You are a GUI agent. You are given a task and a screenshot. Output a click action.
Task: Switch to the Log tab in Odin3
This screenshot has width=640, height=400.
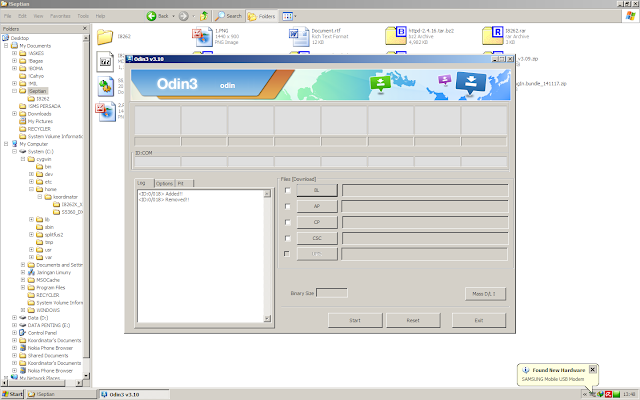pos(144,183)
